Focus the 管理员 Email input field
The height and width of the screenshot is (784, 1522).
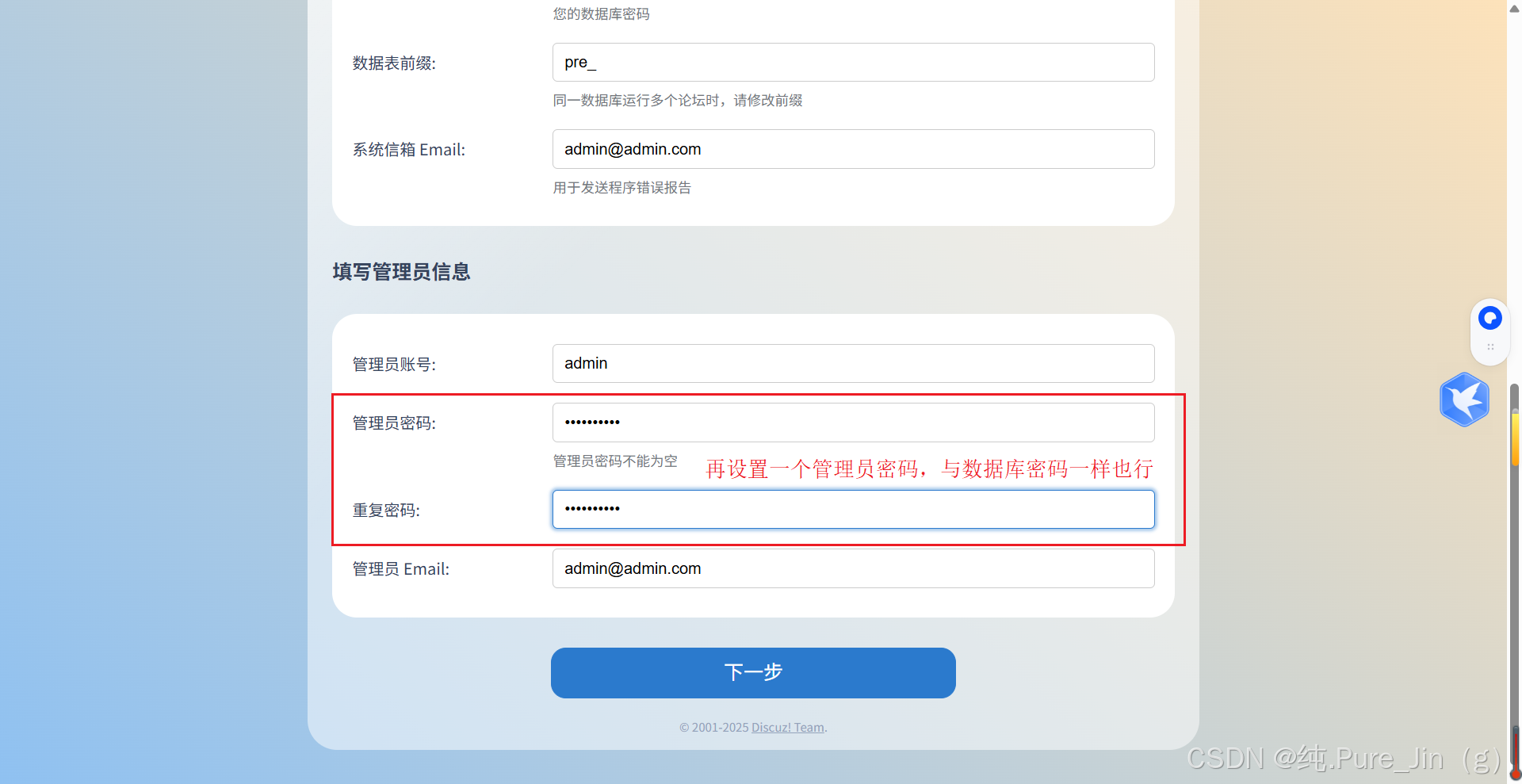(x=853, y=568)
